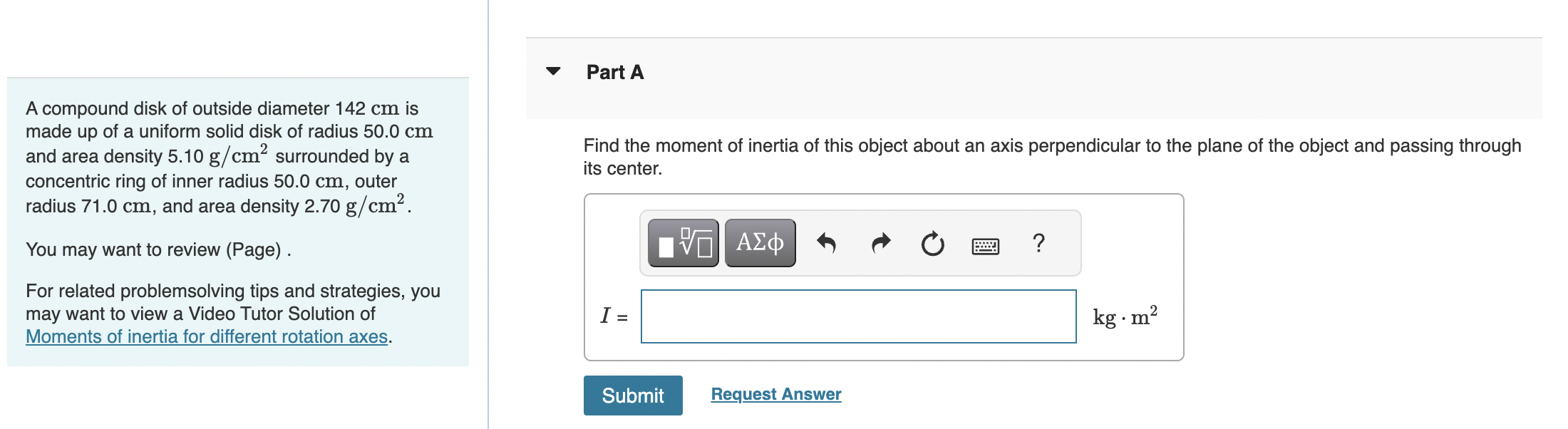Click the 'I =' variable label
This screenshot has height=429, width=1568.
[614, 316]
